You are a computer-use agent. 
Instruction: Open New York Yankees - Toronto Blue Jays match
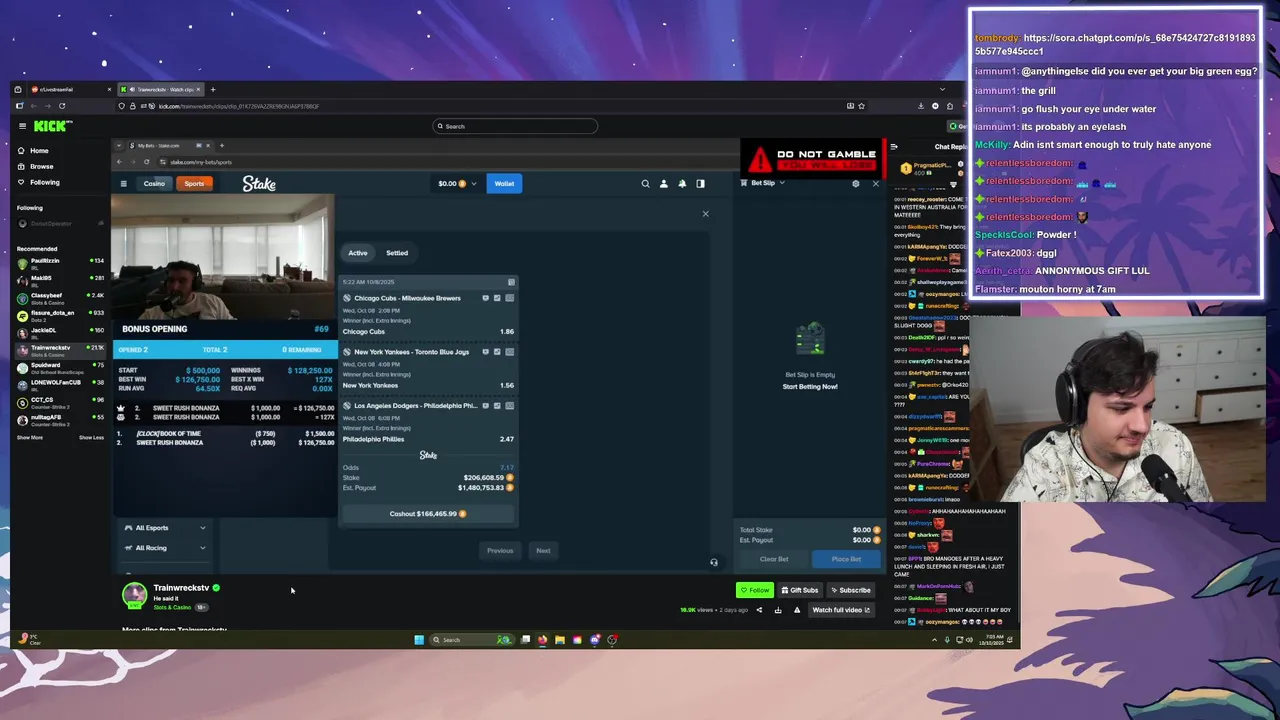411,352
